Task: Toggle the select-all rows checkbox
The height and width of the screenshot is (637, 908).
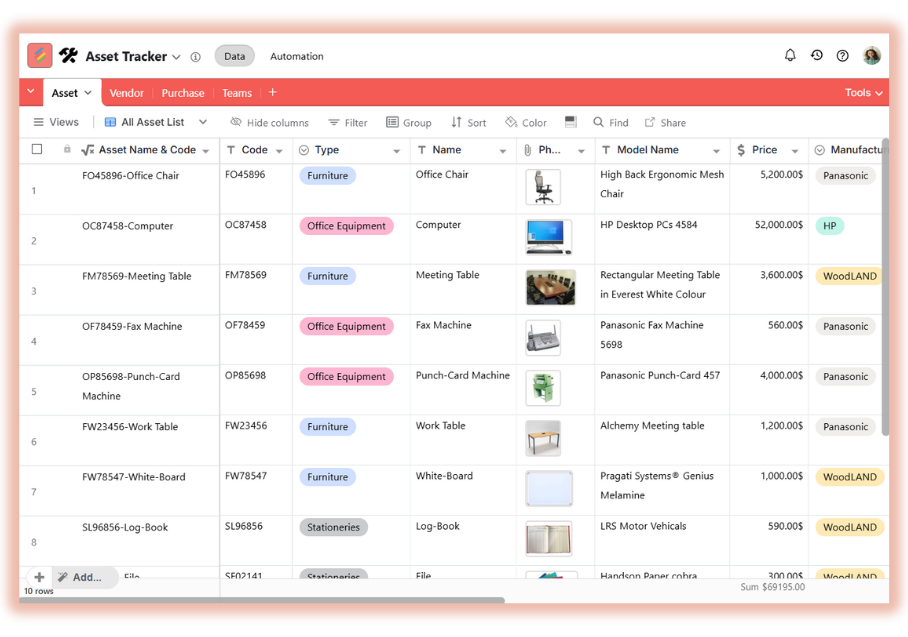Action: click(37, 150)
